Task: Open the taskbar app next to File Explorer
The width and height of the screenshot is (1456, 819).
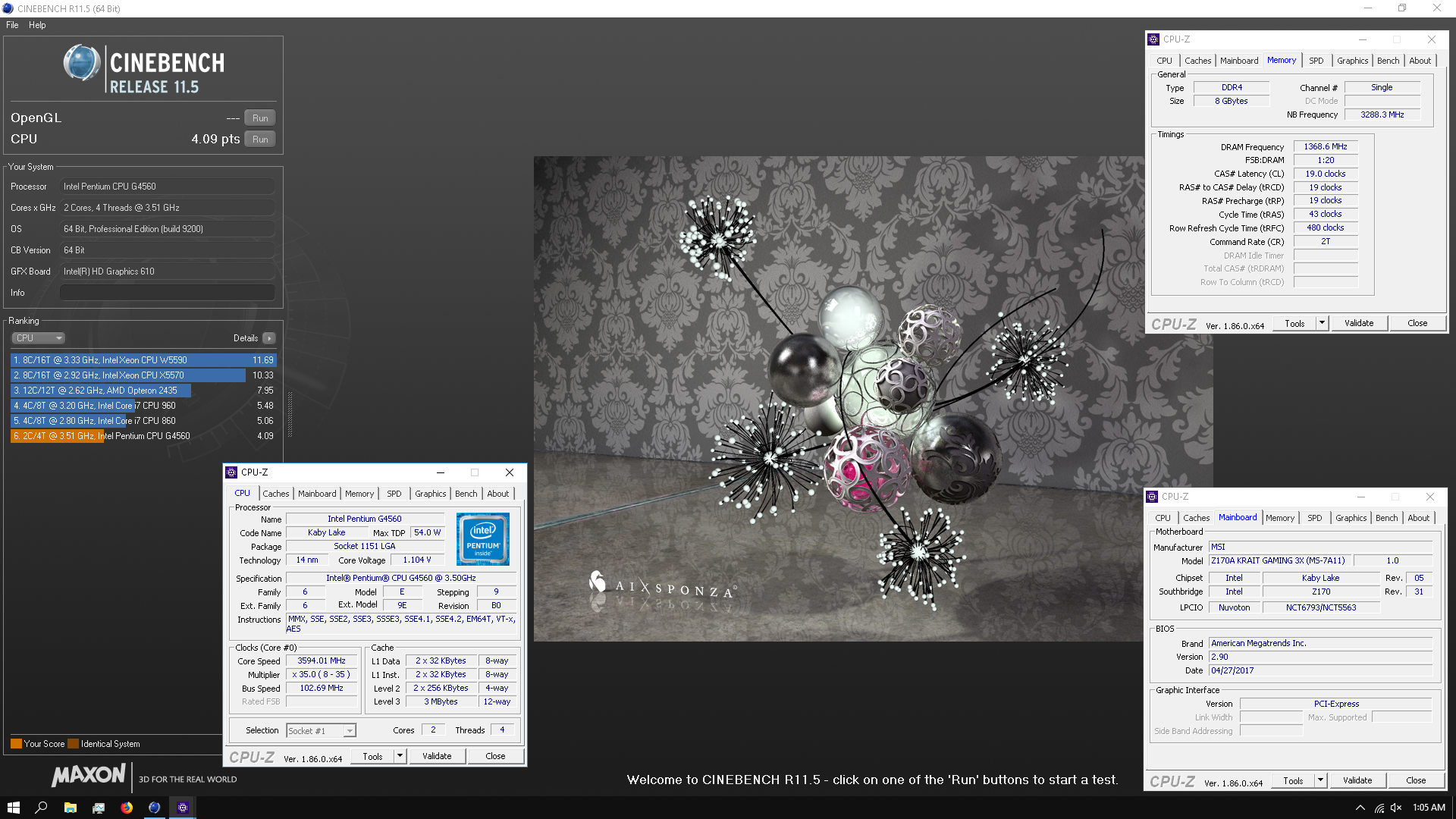Action: click(98, 808)
